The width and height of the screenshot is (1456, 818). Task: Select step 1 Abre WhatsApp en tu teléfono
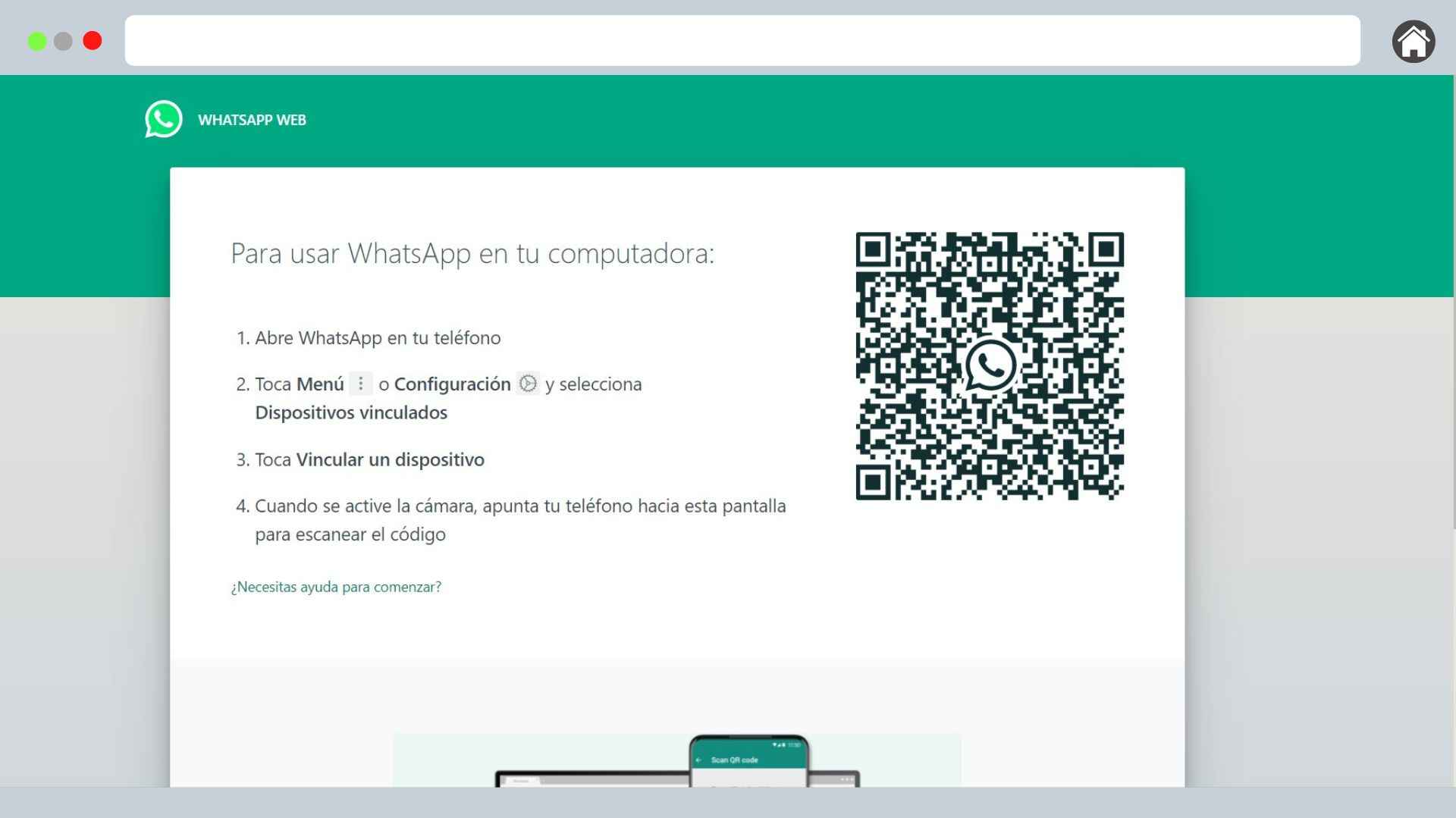click(378, 338)
